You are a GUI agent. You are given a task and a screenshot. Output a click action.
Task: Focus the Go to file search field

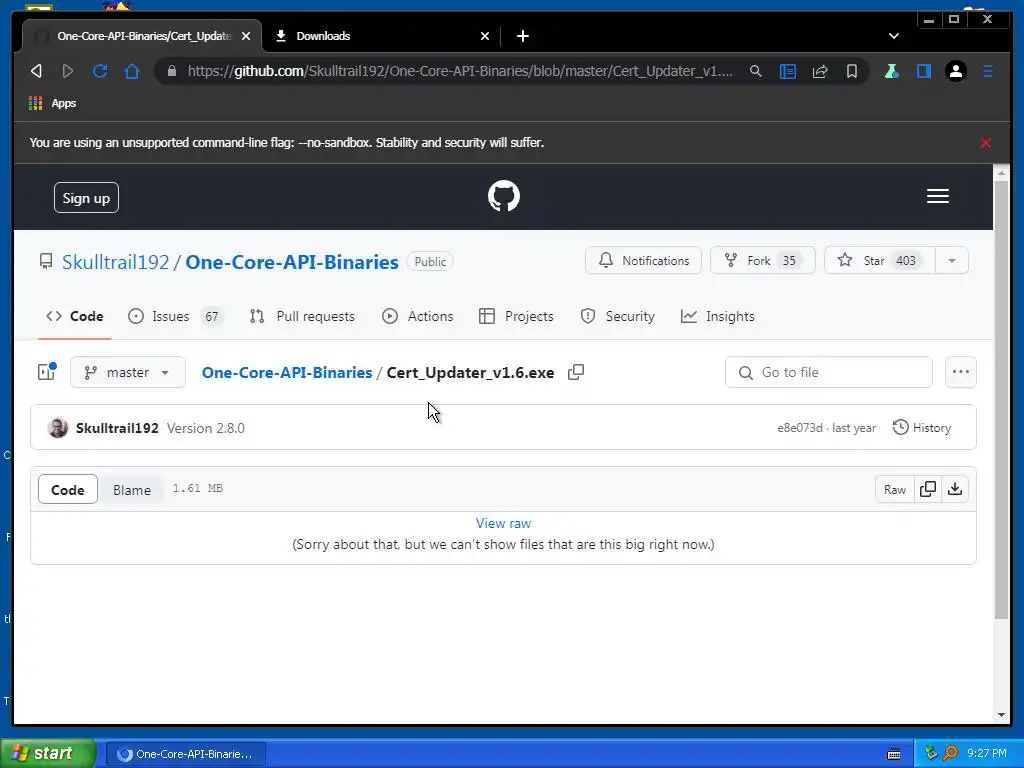pos(829,372)
